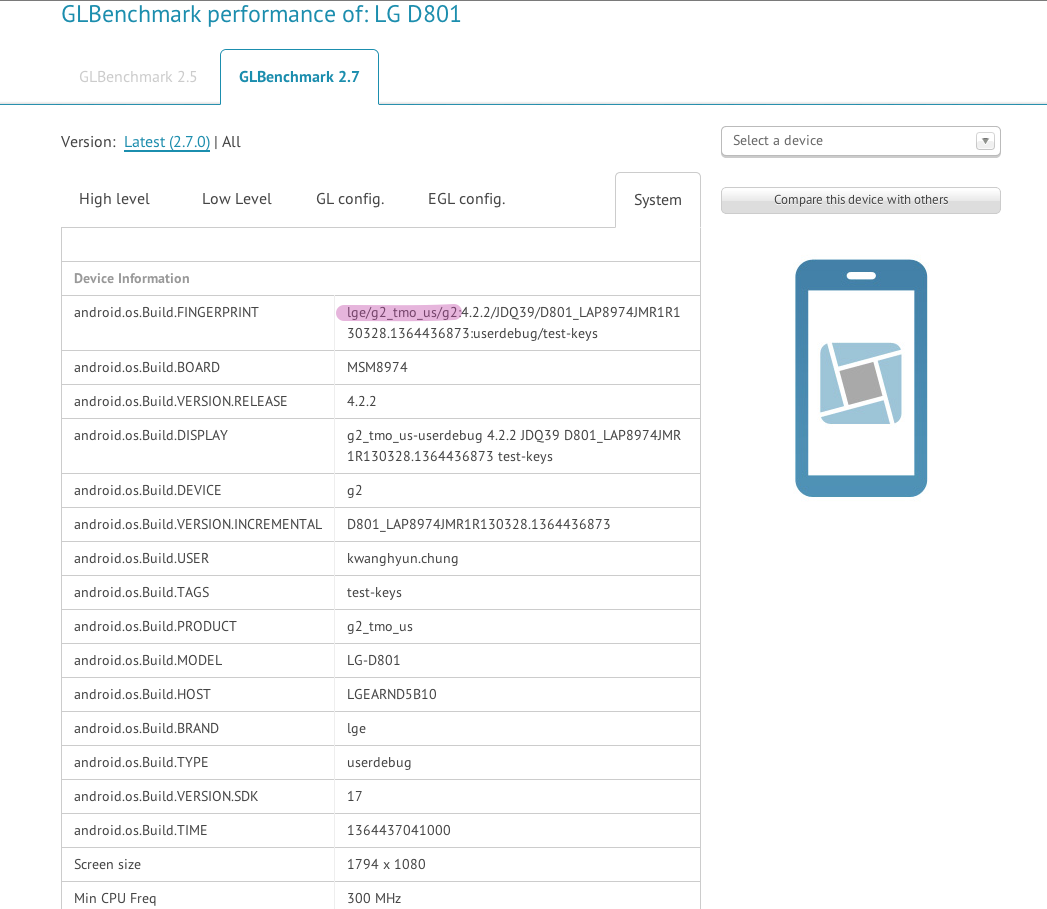Viewport: 1047px width, 909px height.
Task: Select the android.os.Build.HOST label
Action: (x=142, y=695)
